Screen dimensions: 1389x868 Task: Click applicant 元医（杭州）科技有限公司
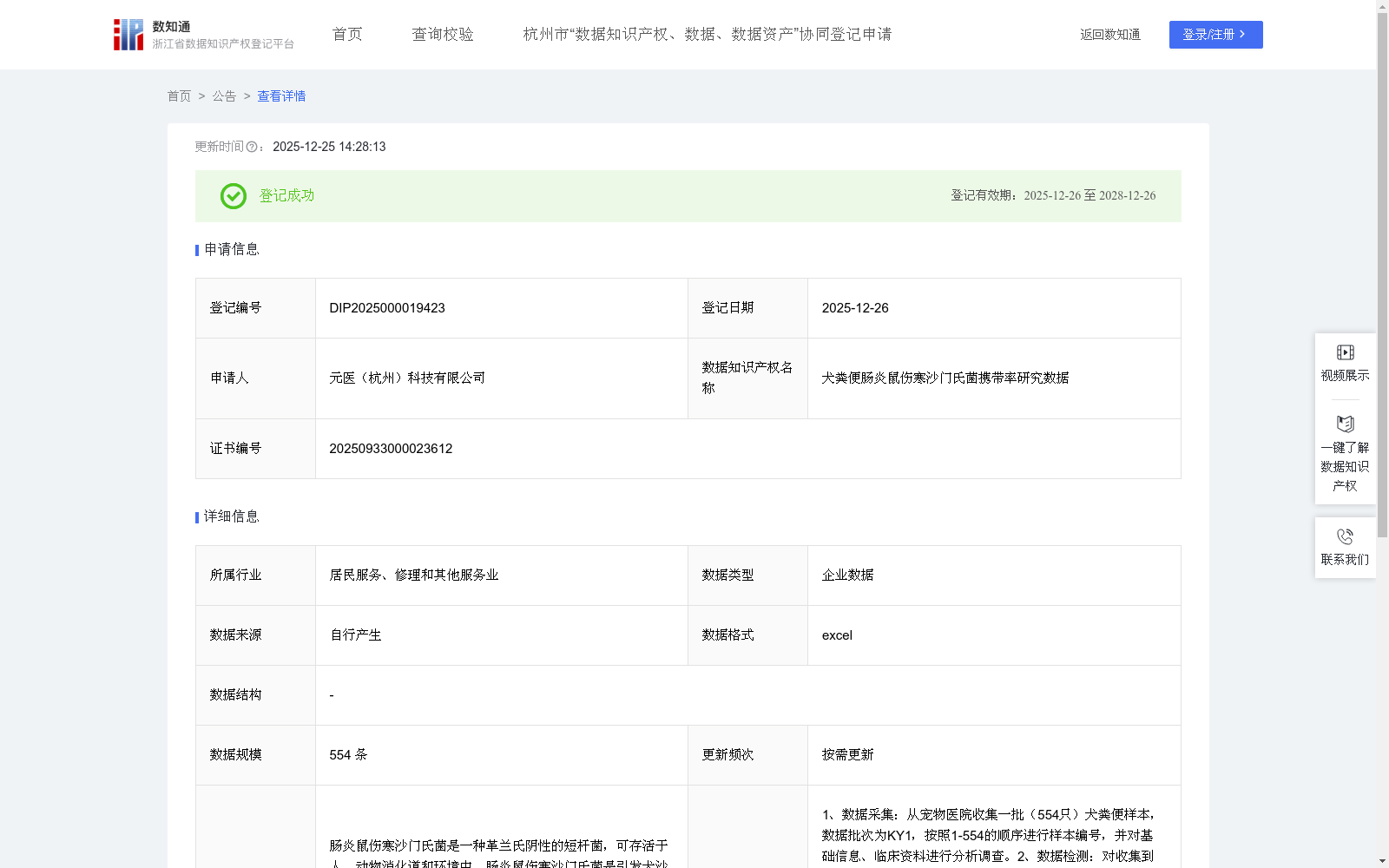tap(407, 378)
